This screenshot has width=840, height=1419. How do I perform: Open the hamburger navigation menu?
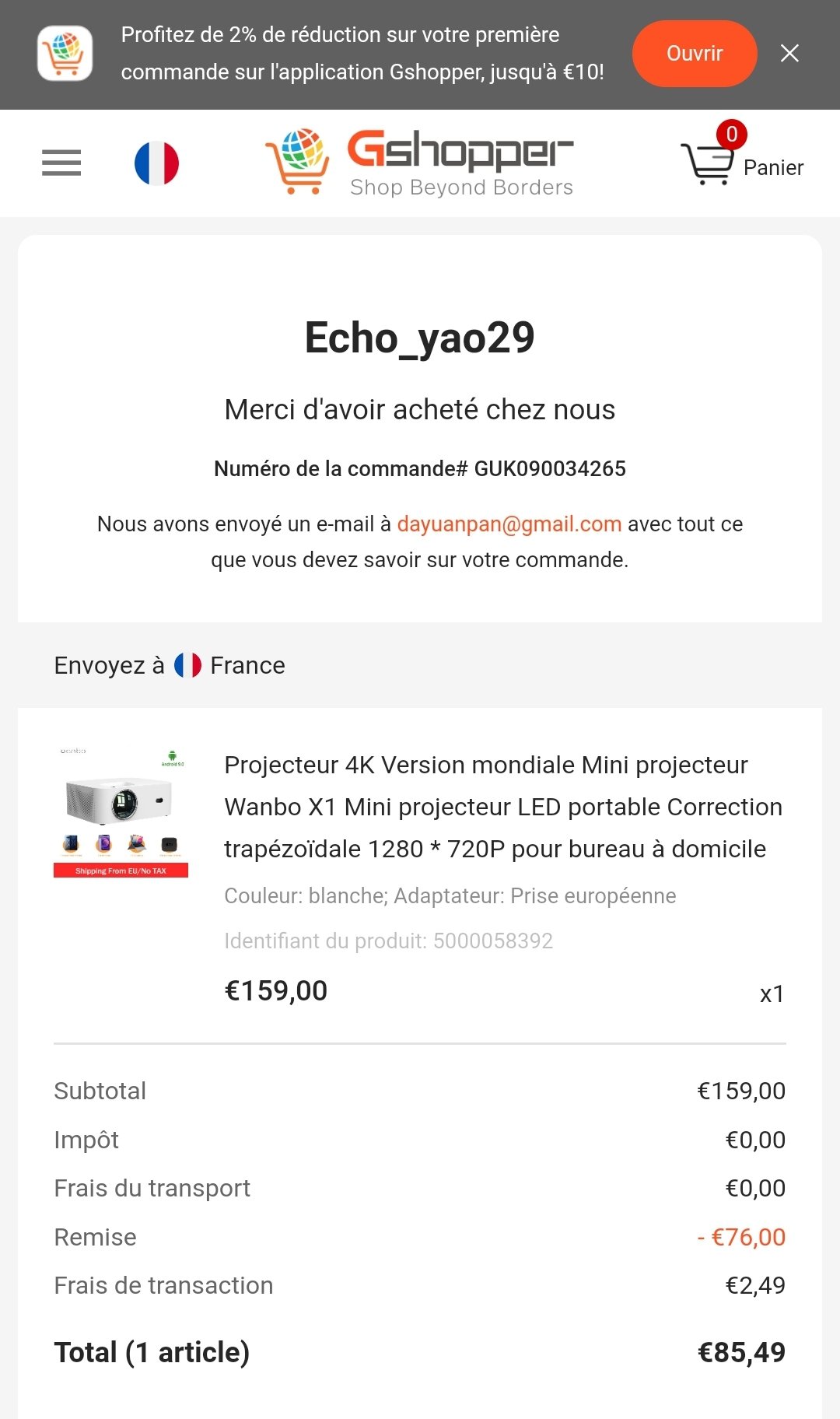(61, 163)
